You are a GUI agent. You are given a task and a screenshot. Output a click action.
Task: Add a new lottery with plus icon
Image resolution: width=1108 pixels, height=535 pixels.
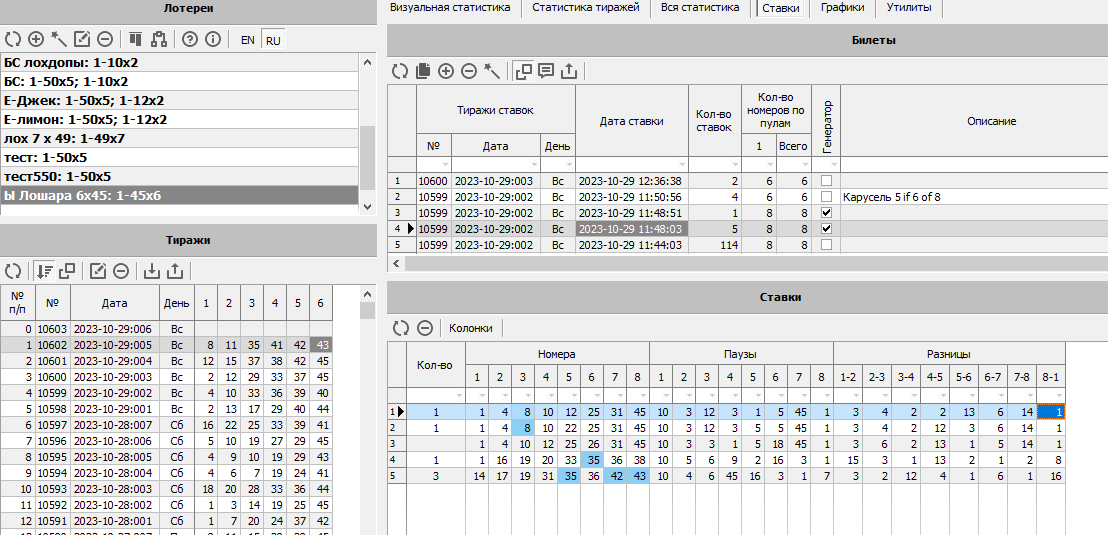[35, 39]
